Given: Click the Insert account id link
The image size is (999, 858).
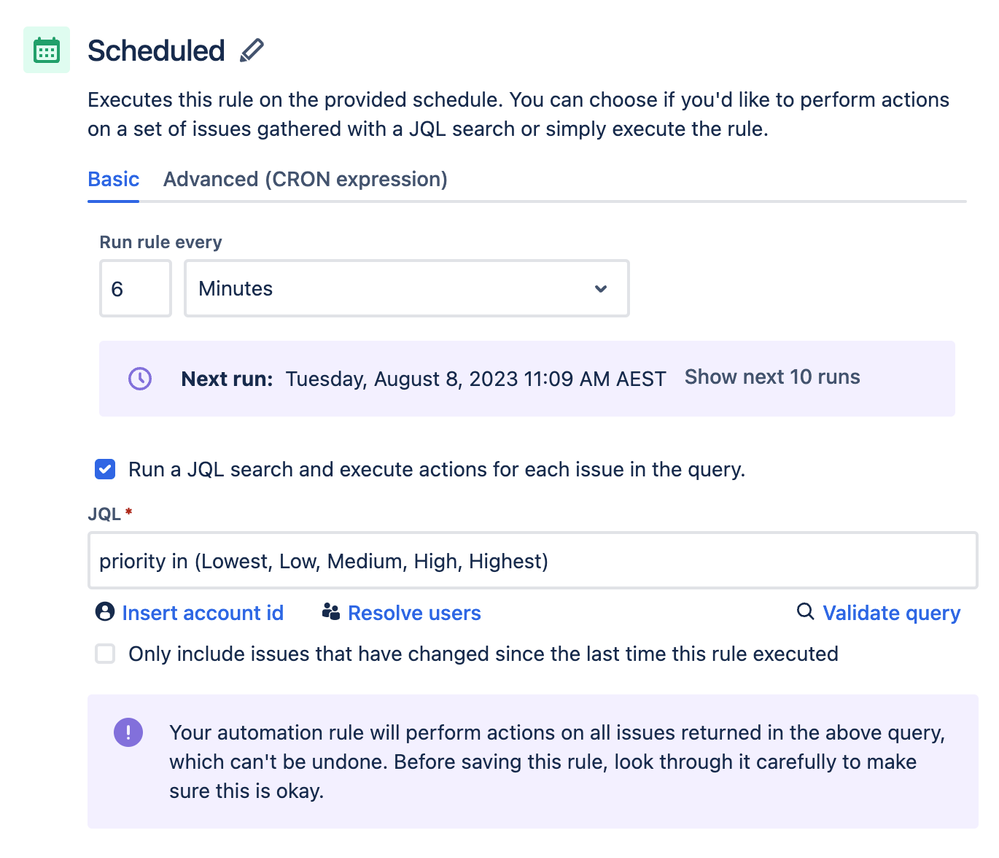Looking at the screenshot, I should tap(203, 613).
